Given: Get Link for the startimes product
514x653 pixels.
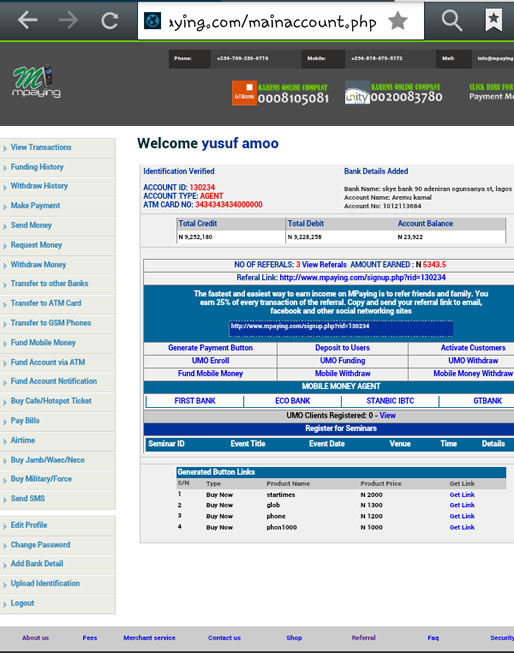Looking at the screenshot, I should (x=462, y=495).
